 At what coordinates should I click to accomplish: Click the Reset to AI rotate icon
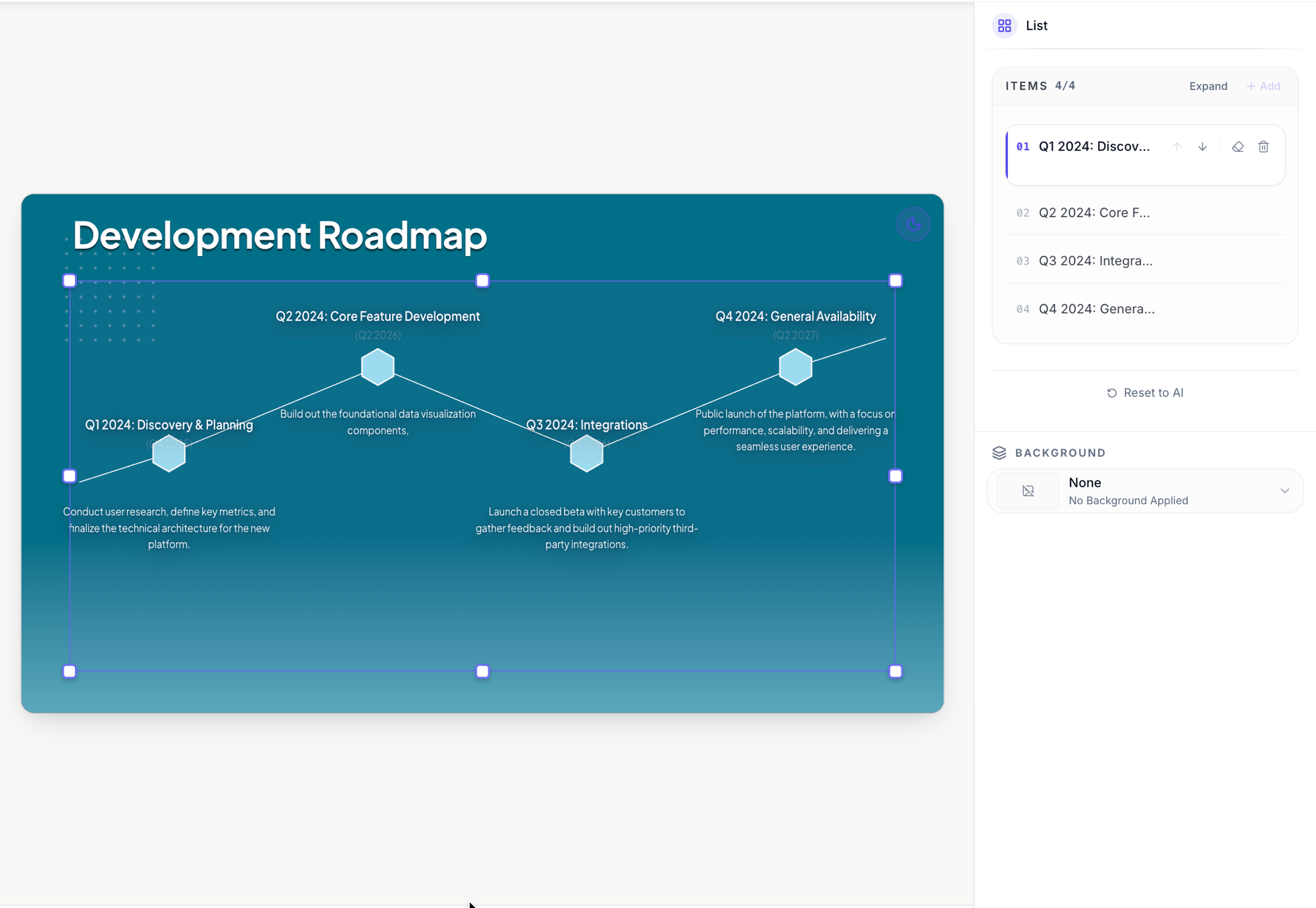(1112, 393)
